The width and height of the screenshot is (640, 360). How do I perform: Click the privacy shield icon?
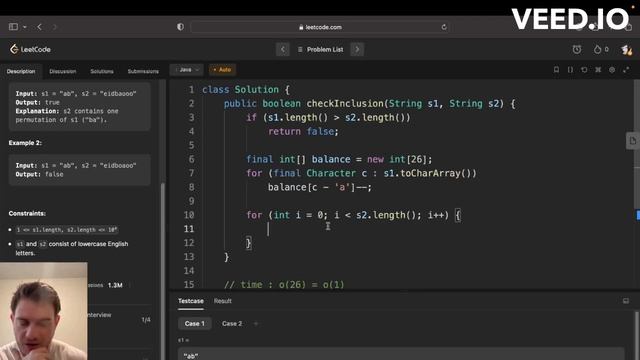pyautogui.click(x=180, y=27)
